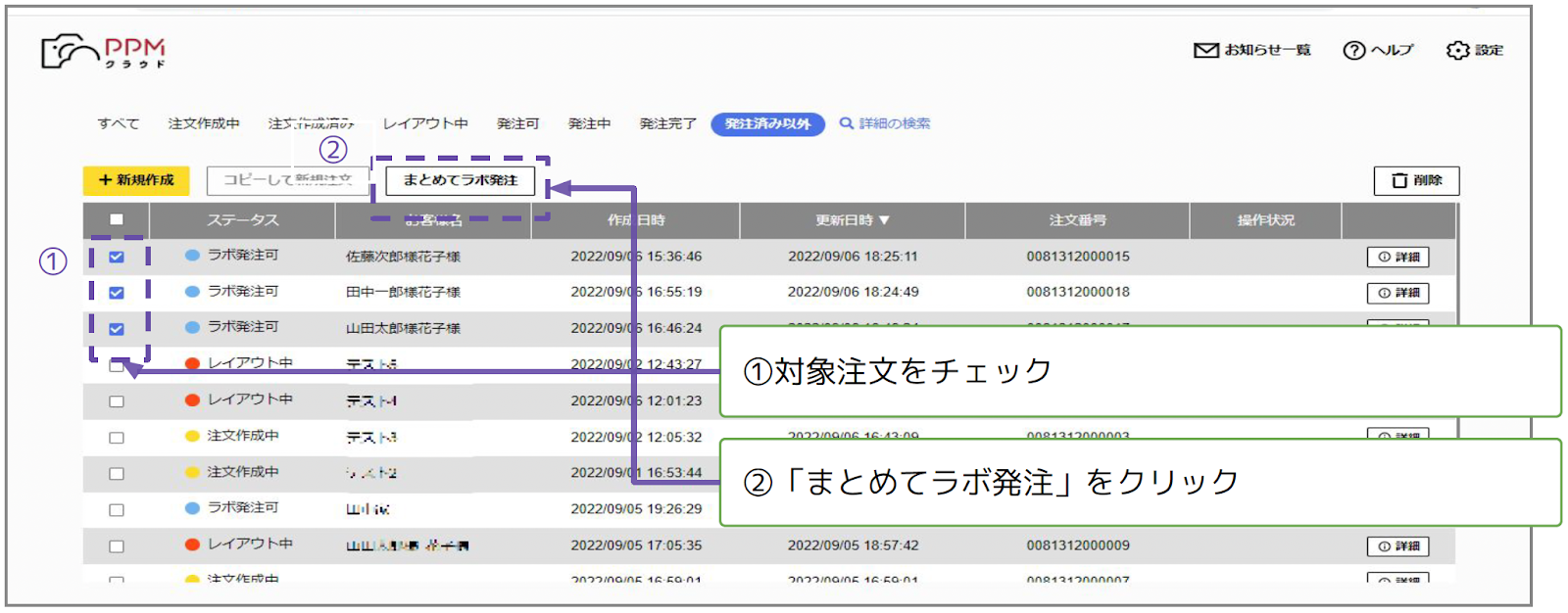Open お知らせ一覧 envelope icon
Viewport: 1568px width, 613px height.
tap(1205, 50)
